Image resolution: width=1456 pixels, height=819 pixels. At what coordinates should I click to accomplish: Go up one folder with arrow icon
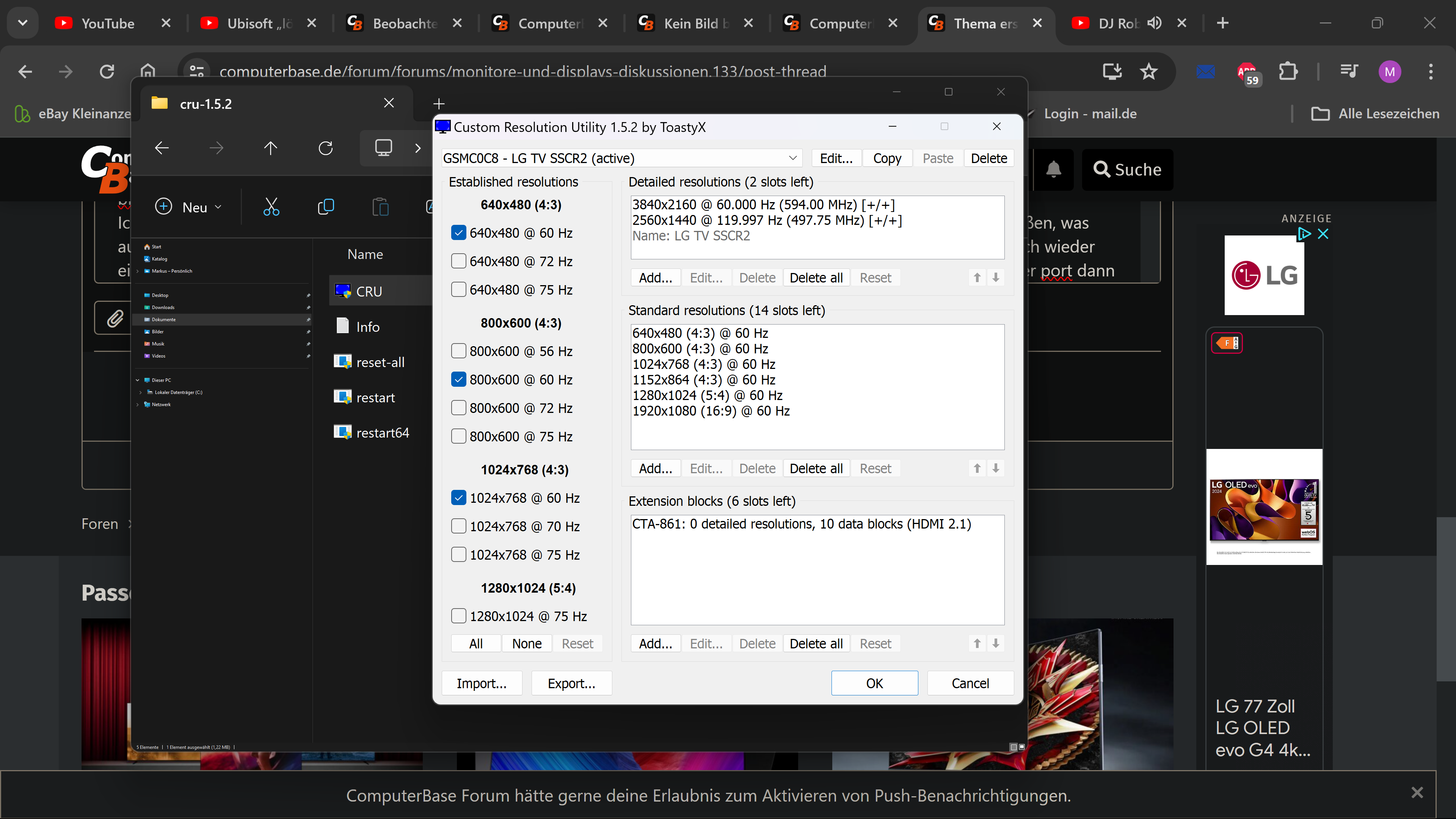[x=270, y=148]
